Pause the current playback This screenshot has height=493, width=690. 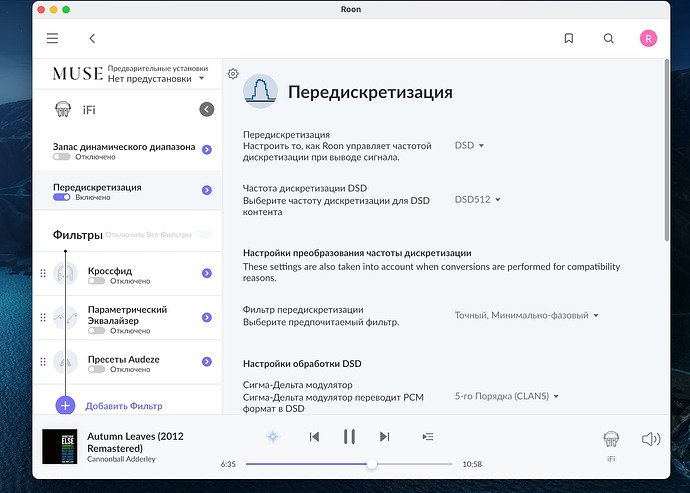click(x=349, y=437)
